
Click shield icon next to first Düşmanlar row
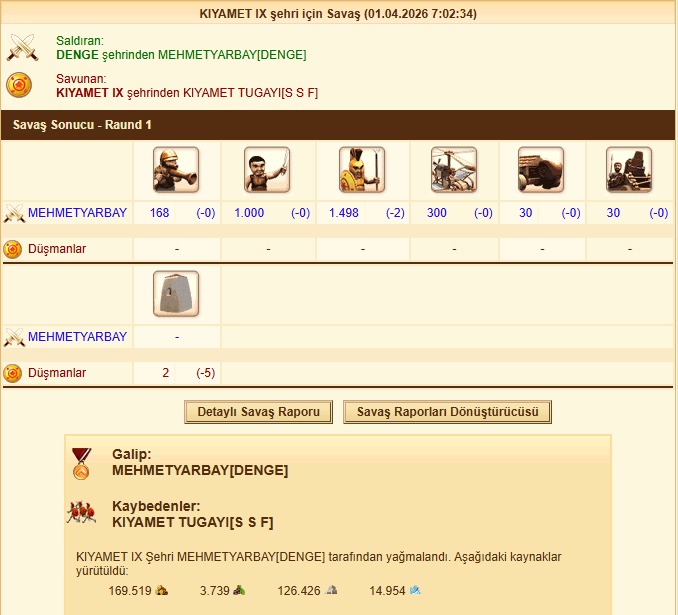point(13,250)
